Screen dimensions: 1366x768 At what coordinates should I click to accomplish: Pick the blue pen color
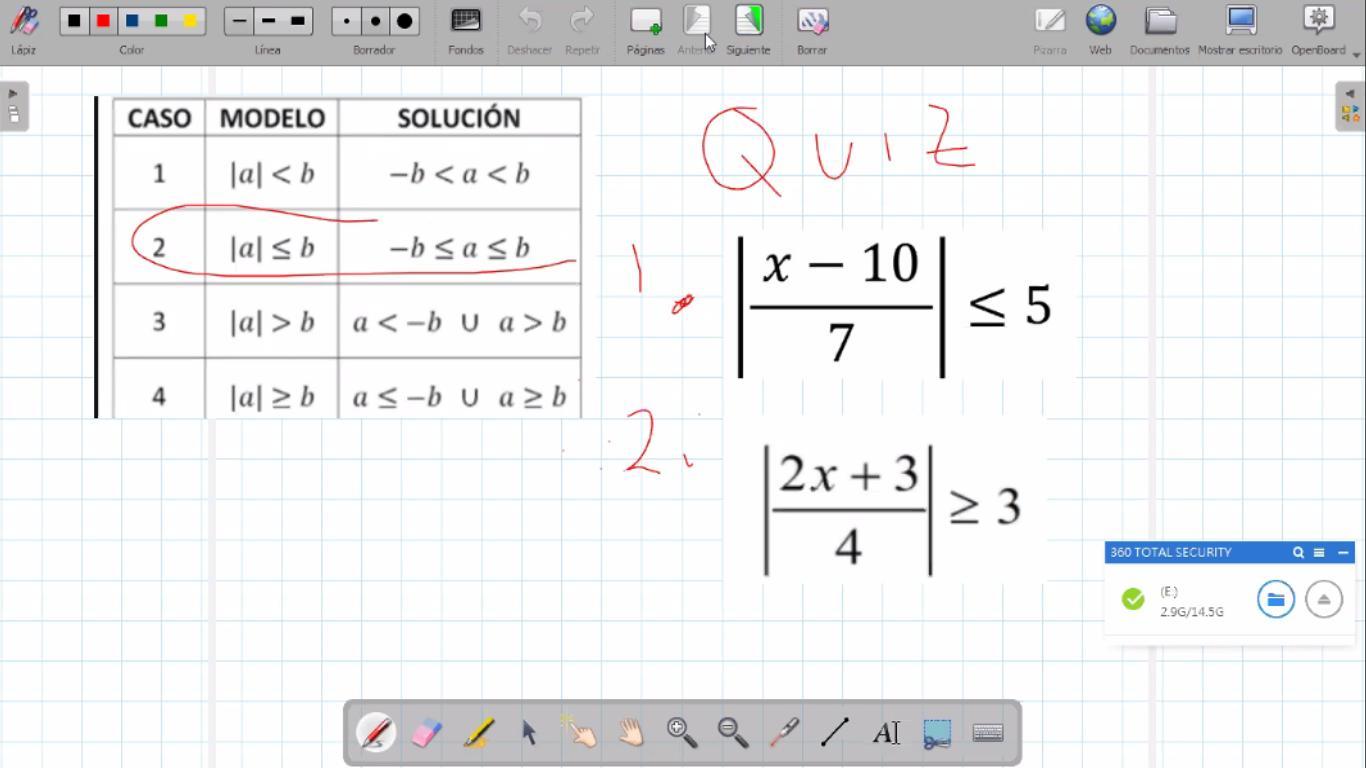click(x=132, y=21)
